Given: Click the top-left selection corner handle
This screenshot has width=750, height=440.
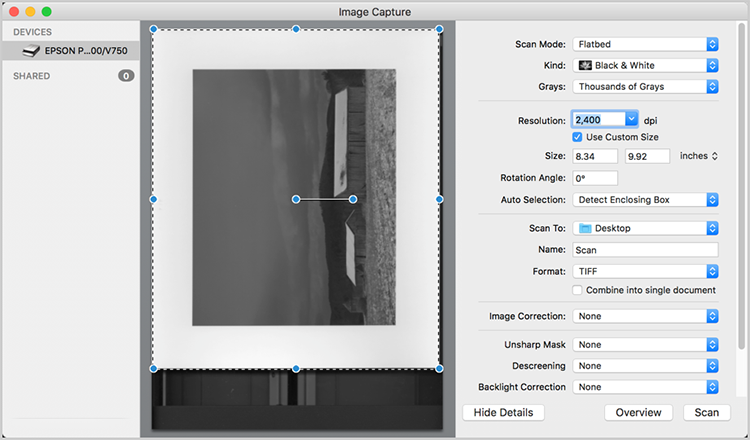Looking at the screenshot, I should click(153, 29).
